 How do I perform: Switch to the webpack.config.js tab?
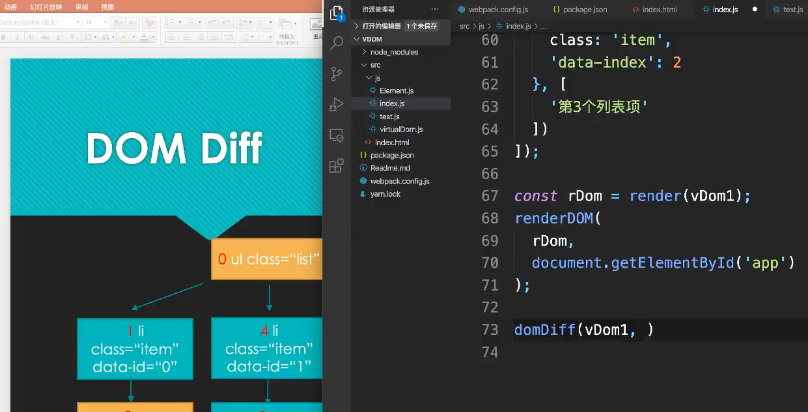[x=493, y=9]
